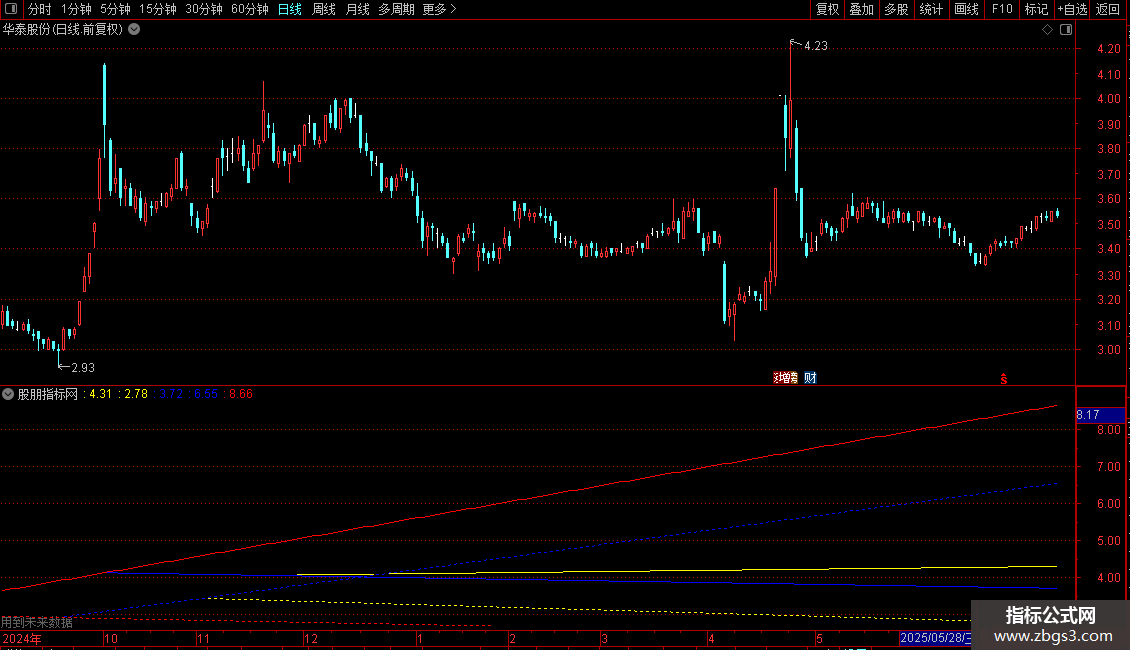Open the 画线 drawing tools
1130x650 pixels.
pos(966,9)
